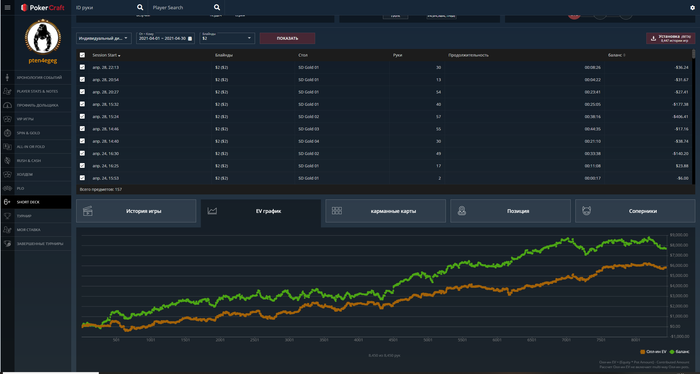Switch to История игры tab

click(136, 211)
